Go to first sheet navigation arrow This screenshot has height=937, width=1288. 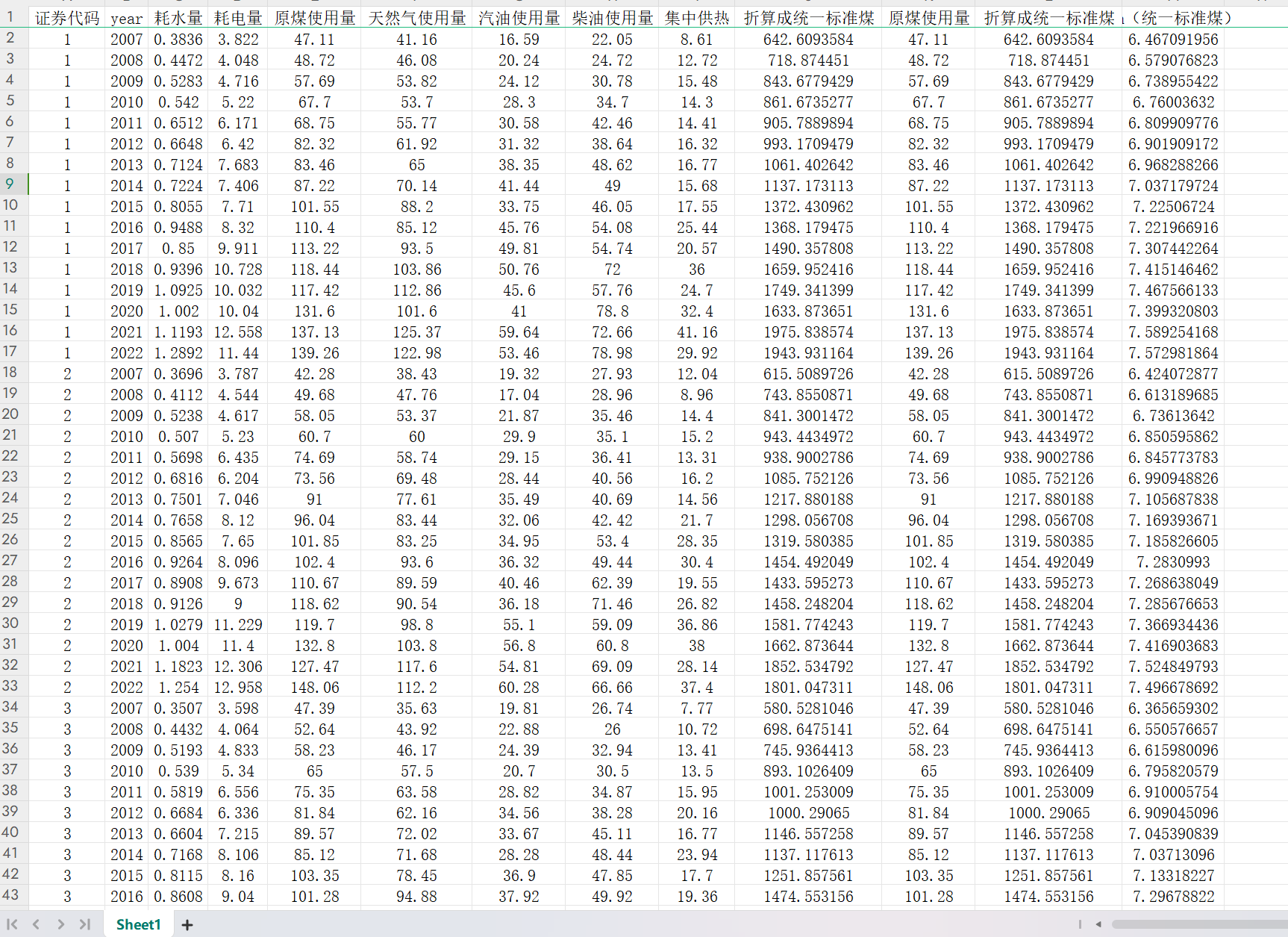tap(12, 924)
